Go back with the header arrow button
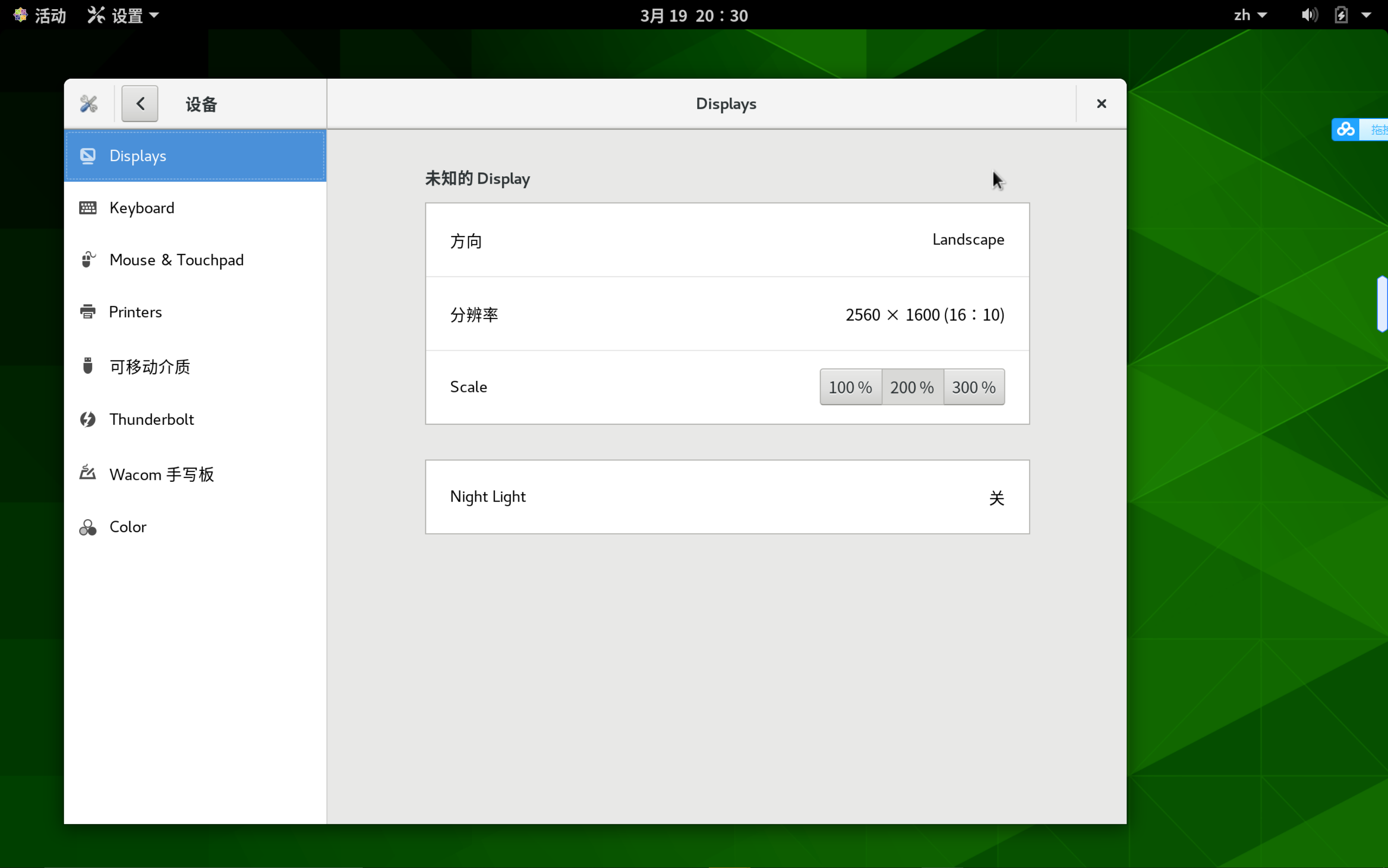The height and width of the screenshot is (868, 1388). coord(139,104)
